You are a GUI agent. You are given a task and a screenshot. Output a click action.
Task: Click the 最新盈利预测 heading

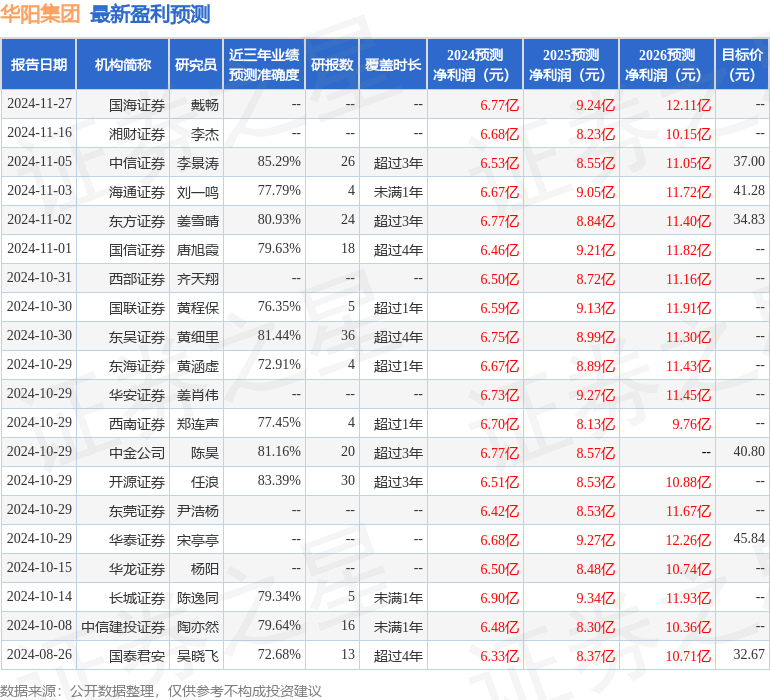click(x=150, y=14)
